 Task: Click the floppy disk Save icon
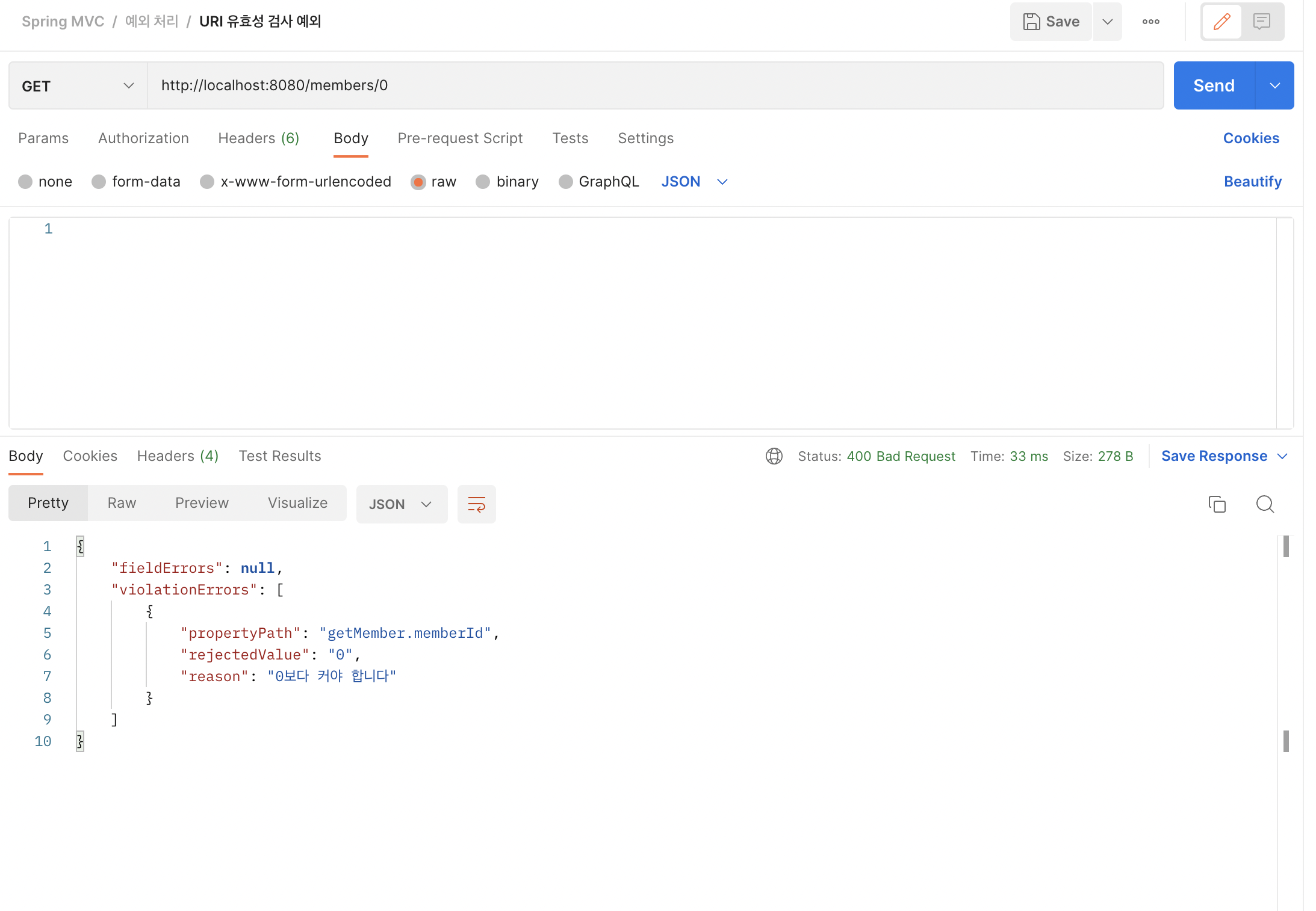tap(1031, 22)
